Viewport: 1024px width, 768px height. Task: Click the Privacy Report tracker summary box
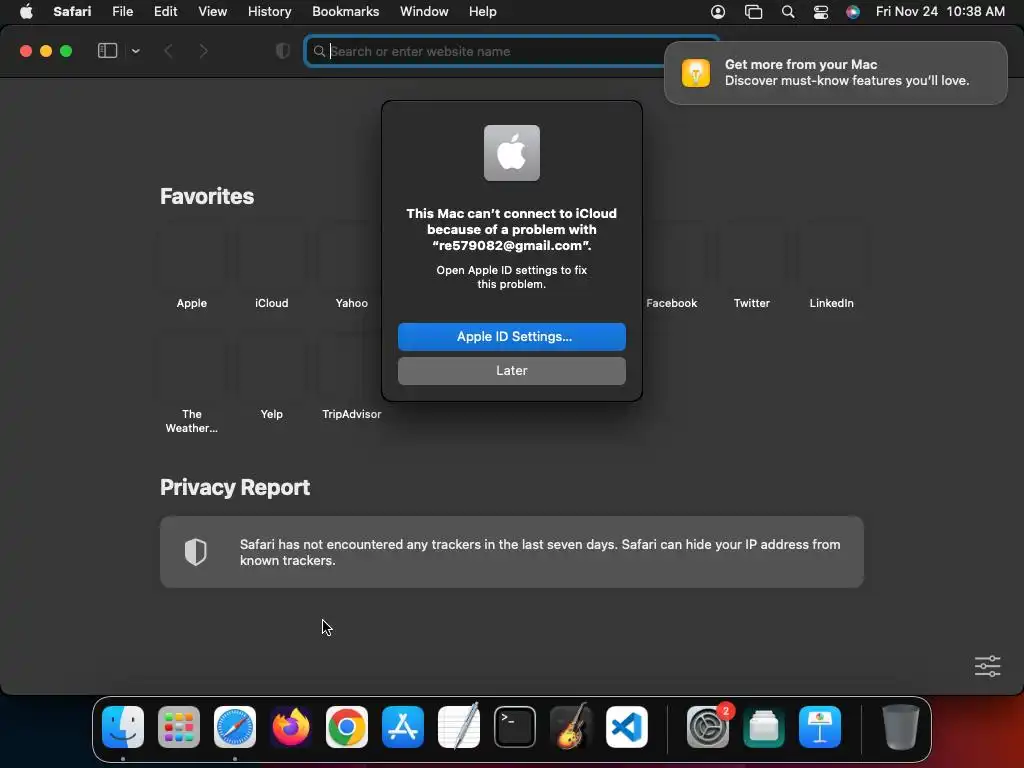click(x=511, y=552)
